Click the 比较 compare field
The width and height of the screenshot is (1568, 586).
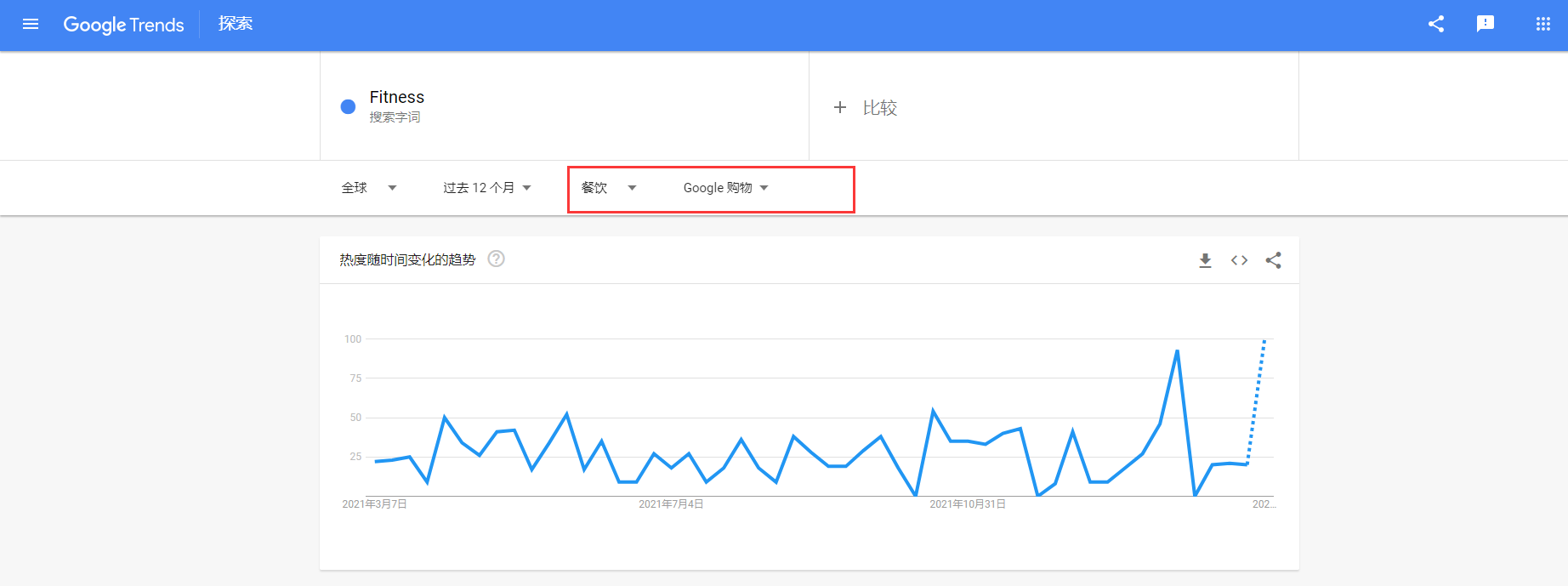point(880,108)
